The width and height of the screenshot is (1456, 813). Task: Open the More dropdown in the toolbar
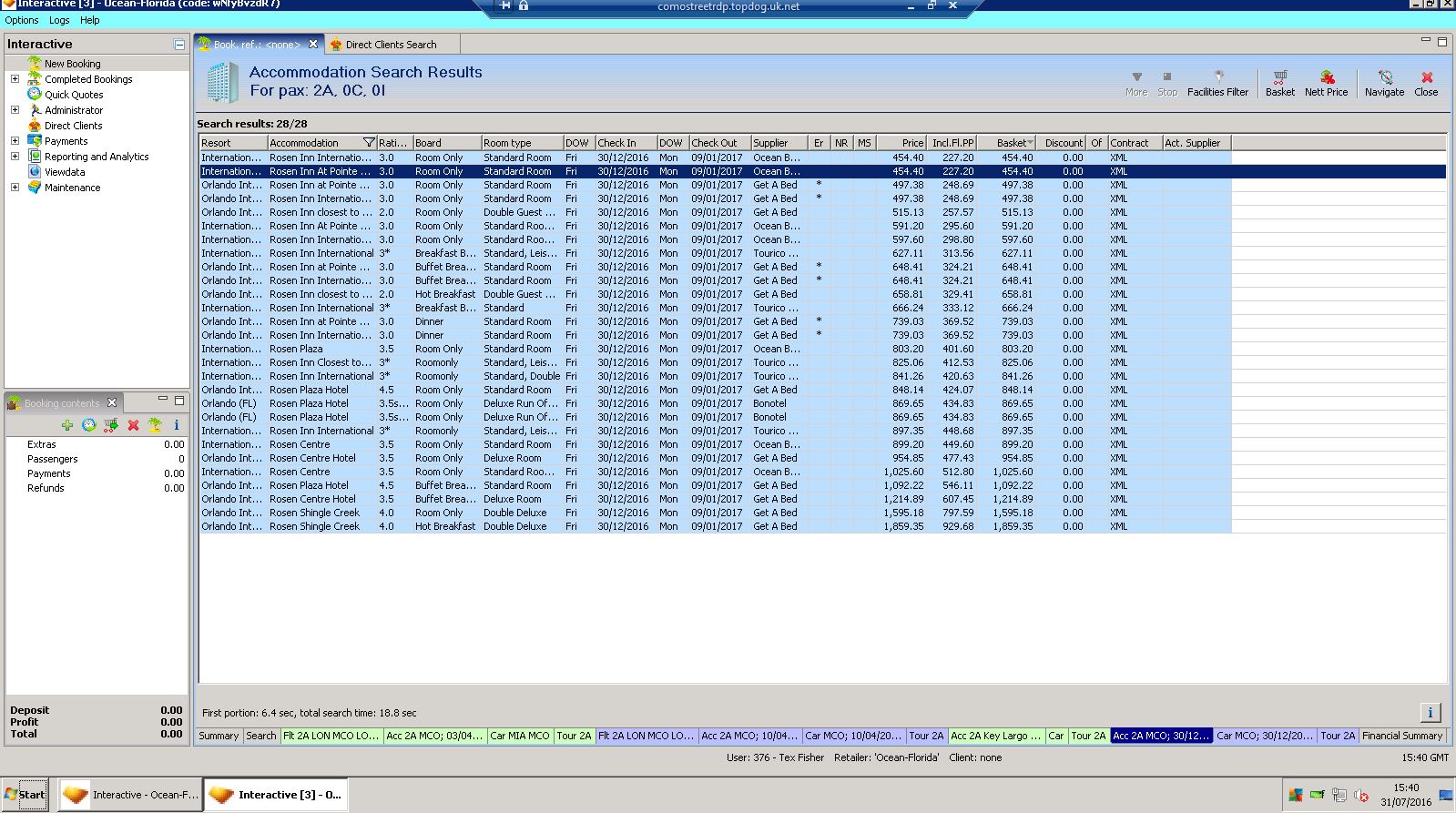pos(1136,83)
